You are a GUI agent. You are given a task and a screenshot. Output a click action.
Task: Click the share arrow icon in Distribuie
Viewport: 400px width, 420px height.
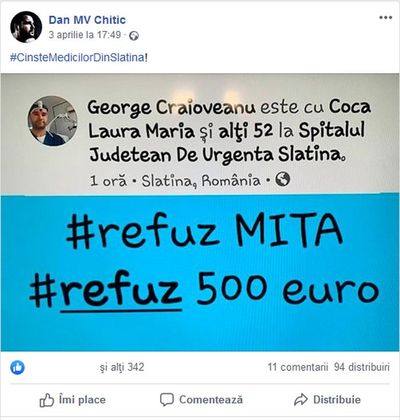[301, 399]
